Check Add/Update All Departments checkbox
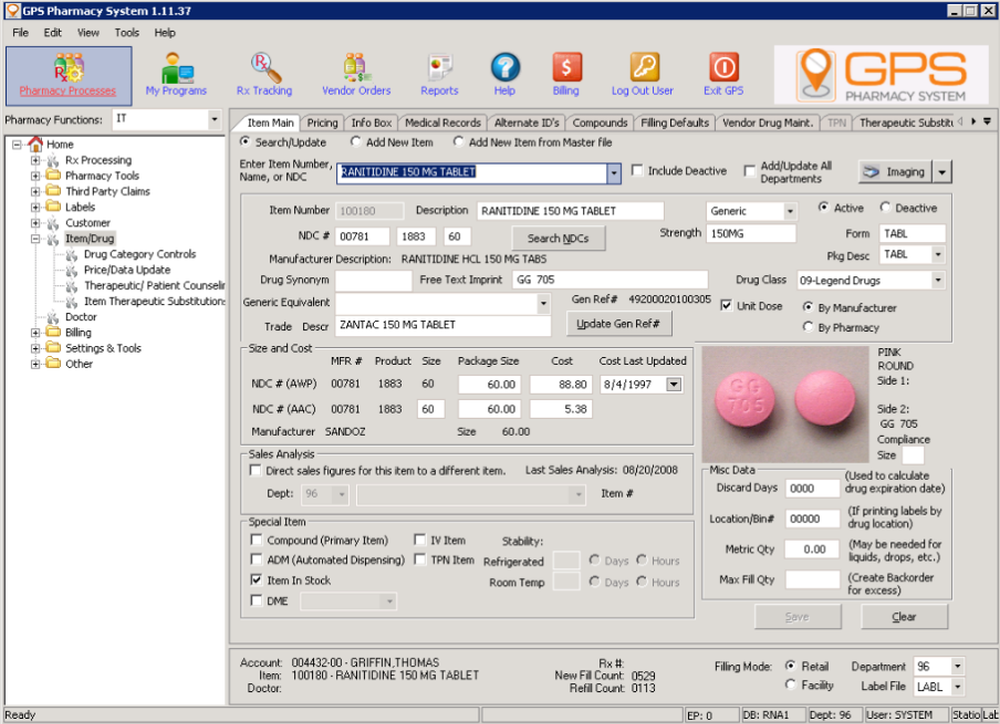 [750, 170]
